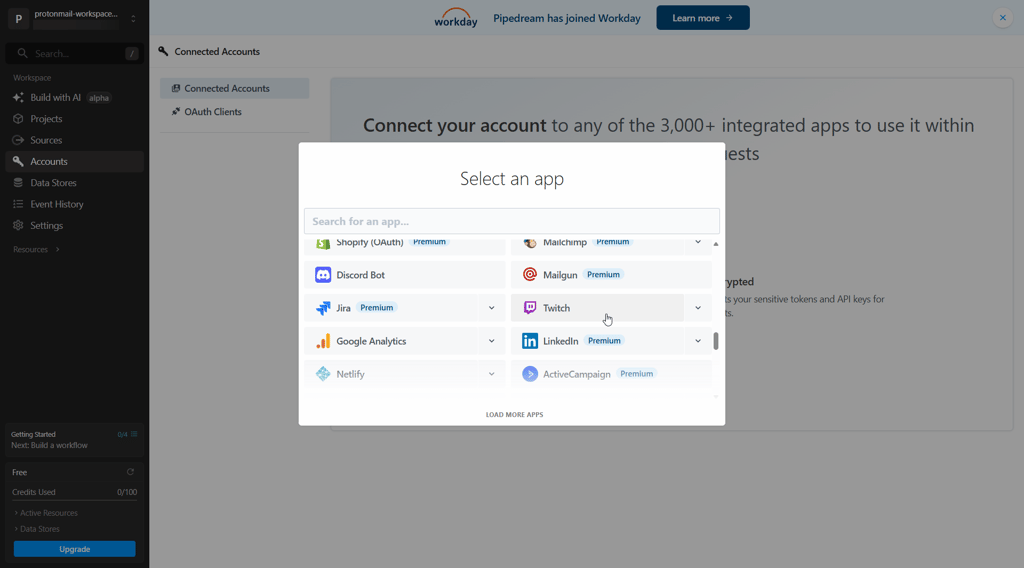This screenshot has width=1024, height=568.
Task: Expand the Twitch options chevron
Action: click(x=697, y=308)
